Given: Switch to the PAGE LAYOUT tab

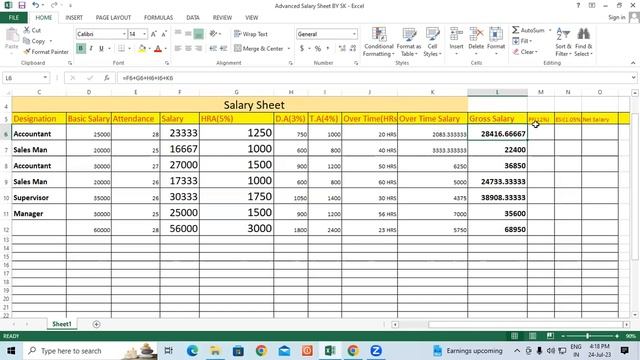Looking at the screenshot, I should click(113, 18).
